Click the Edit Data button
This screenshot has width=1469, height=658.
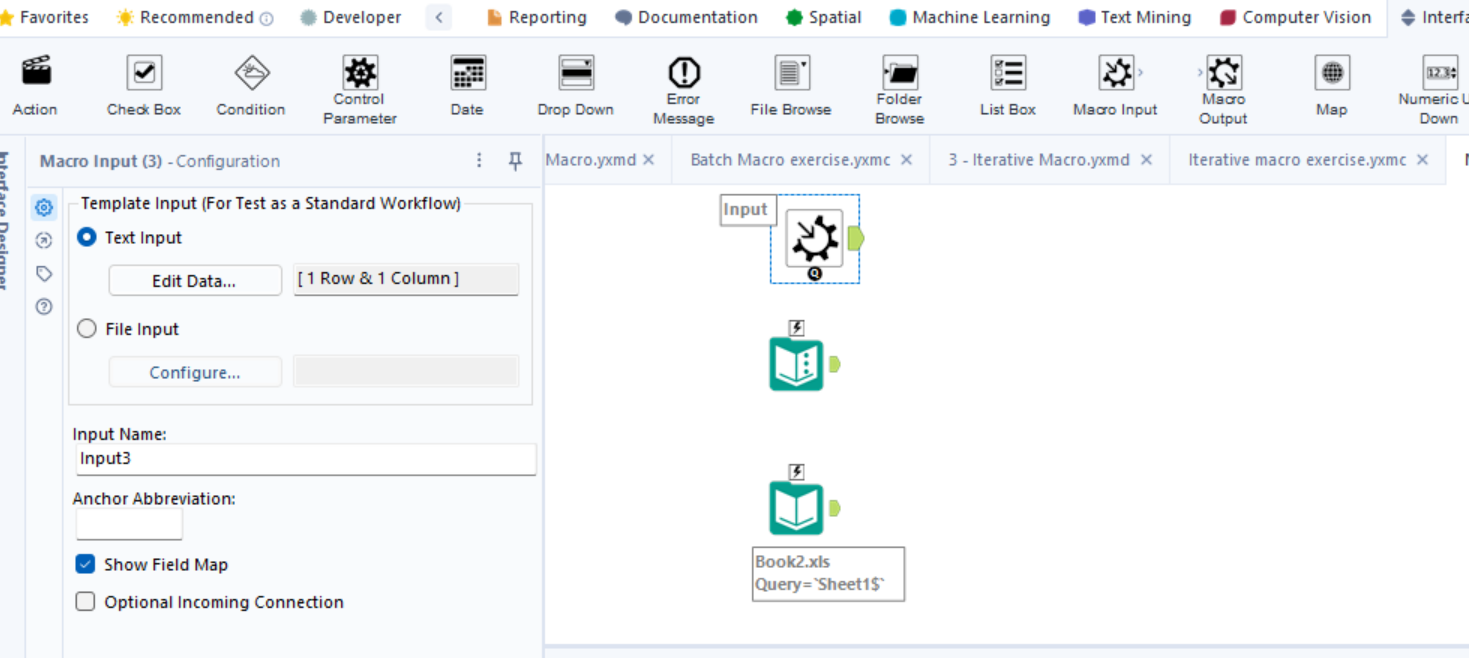click(x=195, y=281)
